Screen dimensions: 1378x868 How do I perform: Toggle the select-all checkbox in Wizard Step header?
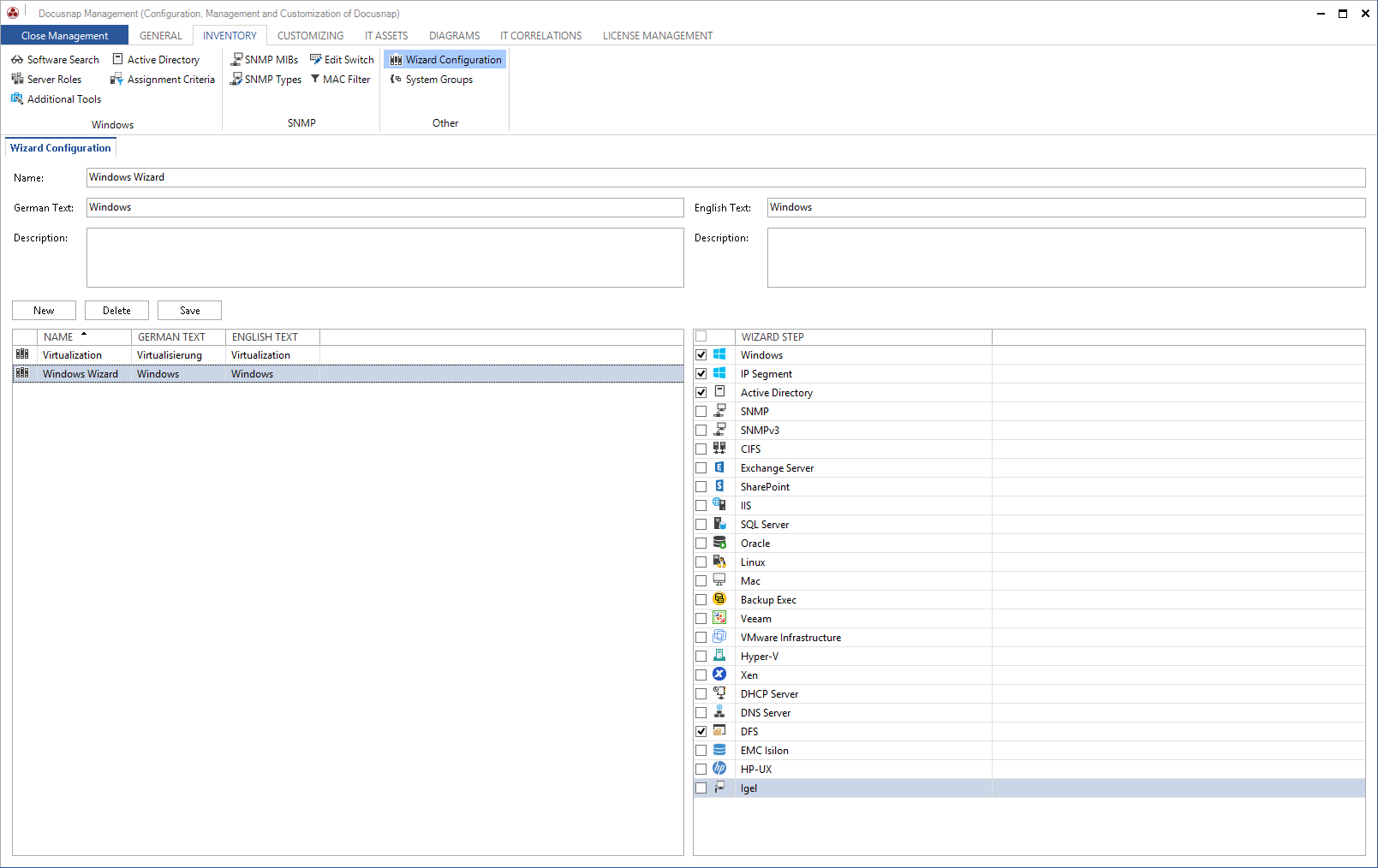click(701, 336)
